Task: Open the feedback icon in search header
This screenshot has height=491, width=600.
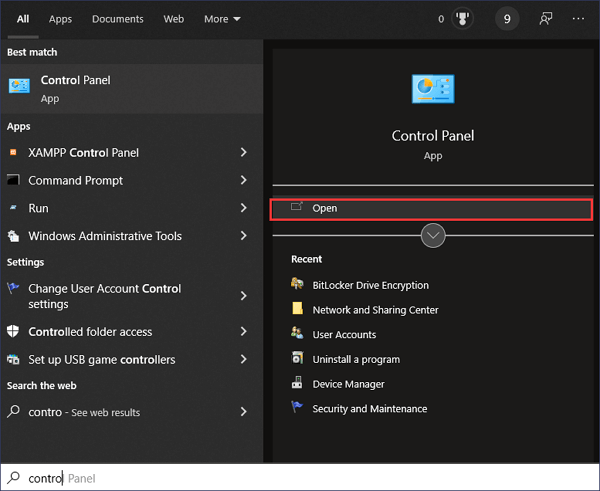Action: tap(547, 19)
